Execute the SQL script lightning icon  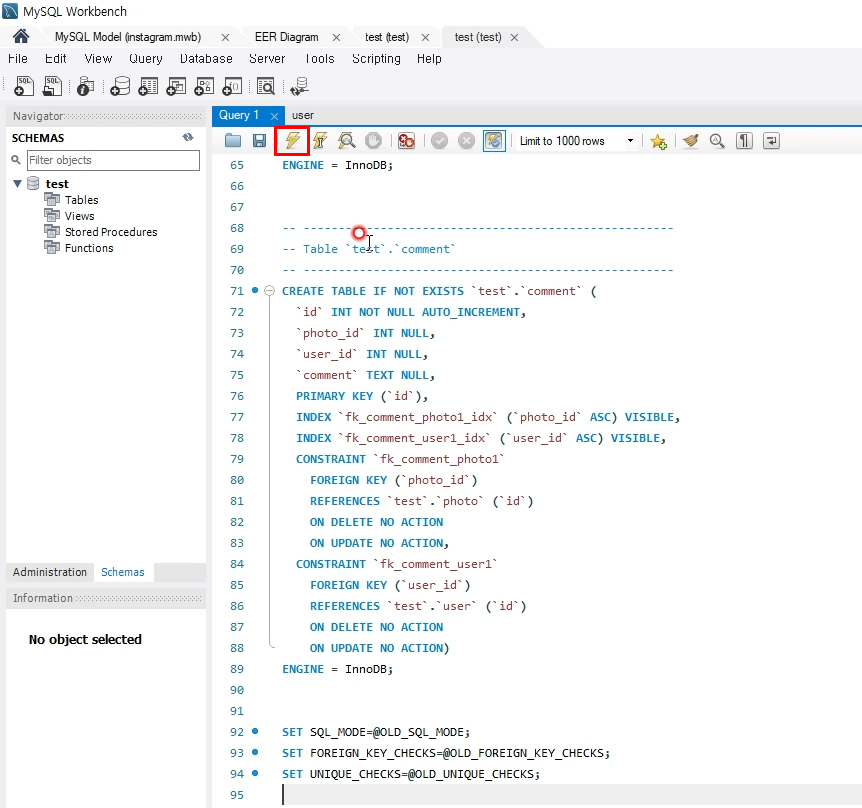[x=292, y=141]
